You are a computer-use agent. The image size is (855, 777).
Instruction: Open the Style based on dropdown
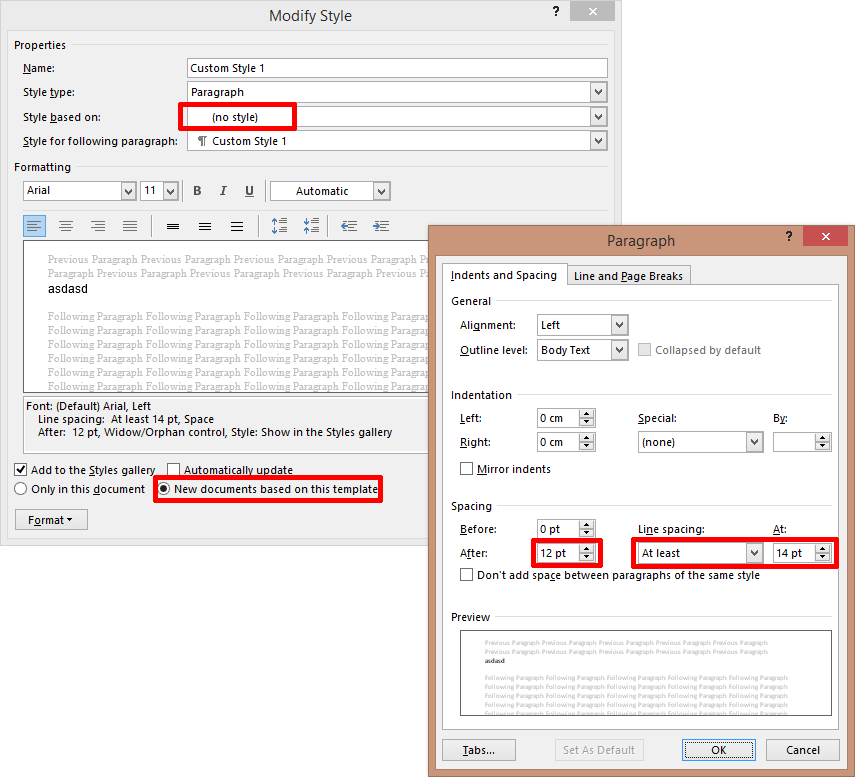[597, 116]
